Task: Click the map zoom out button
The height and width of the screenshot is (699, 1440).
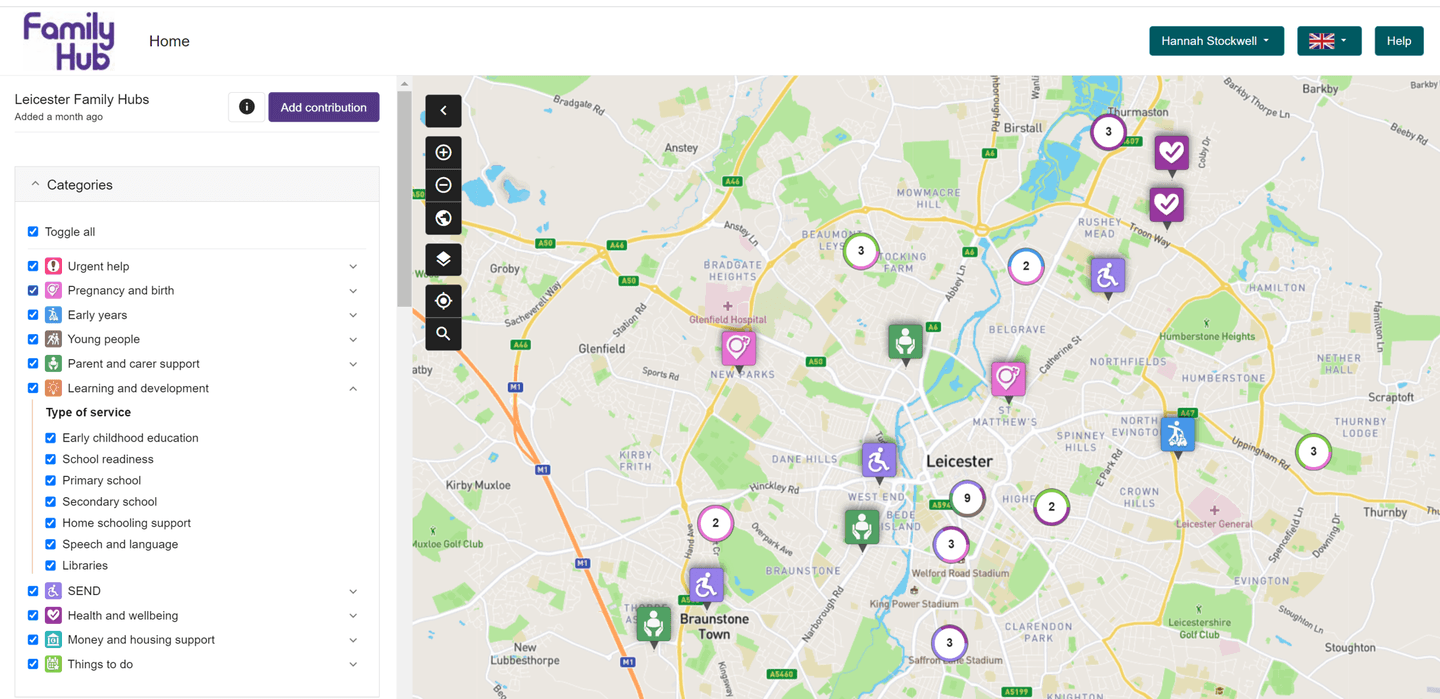Action: coord(443,185)
